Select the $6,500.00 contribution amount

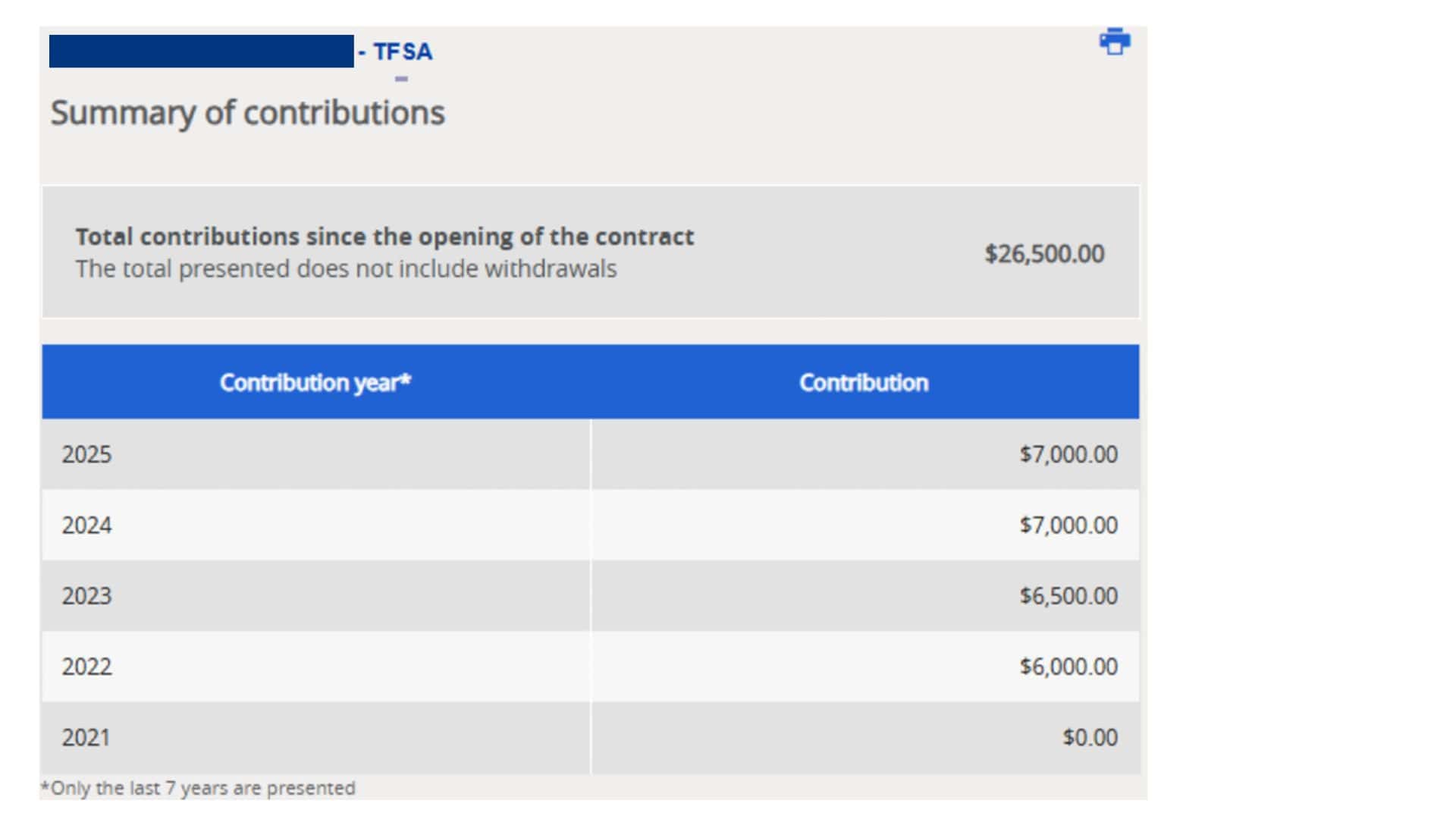[1068, 595]
